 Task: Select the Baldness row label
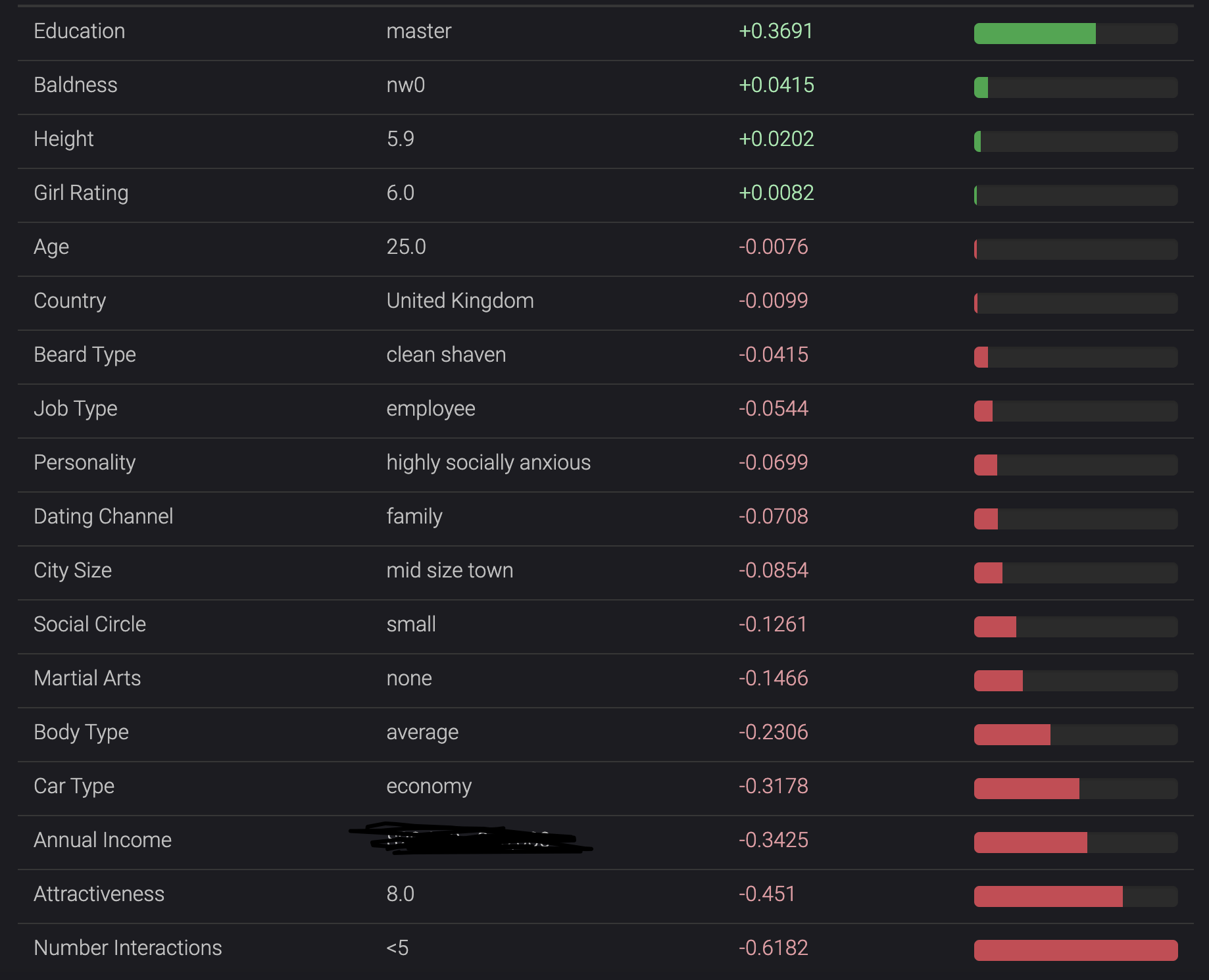click(x=76, y=85)
